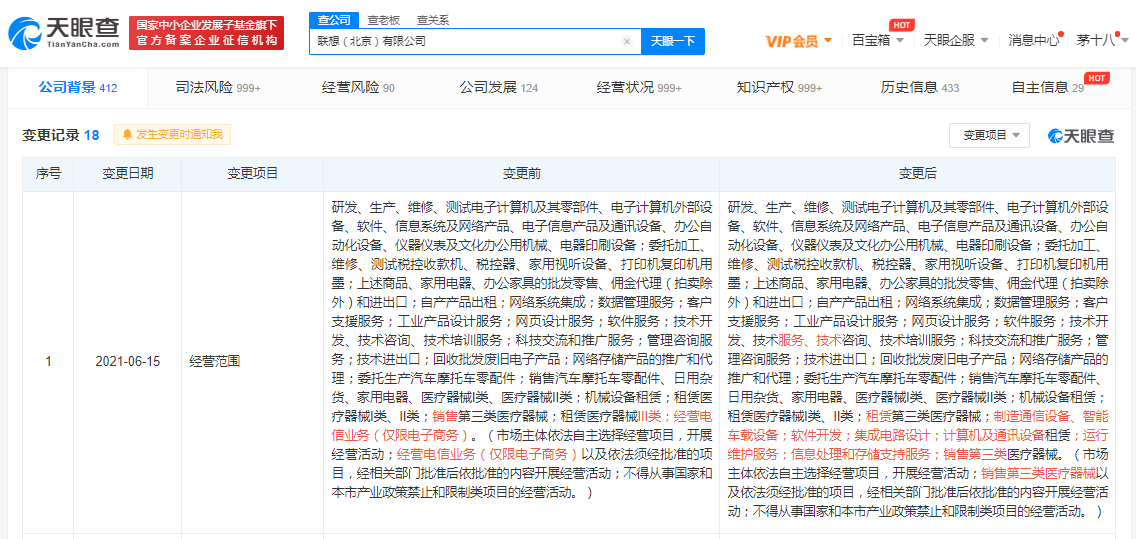Switch to the 历史信息 tab
This screenshot has height=539, width=1136.
tap(919, 88)
